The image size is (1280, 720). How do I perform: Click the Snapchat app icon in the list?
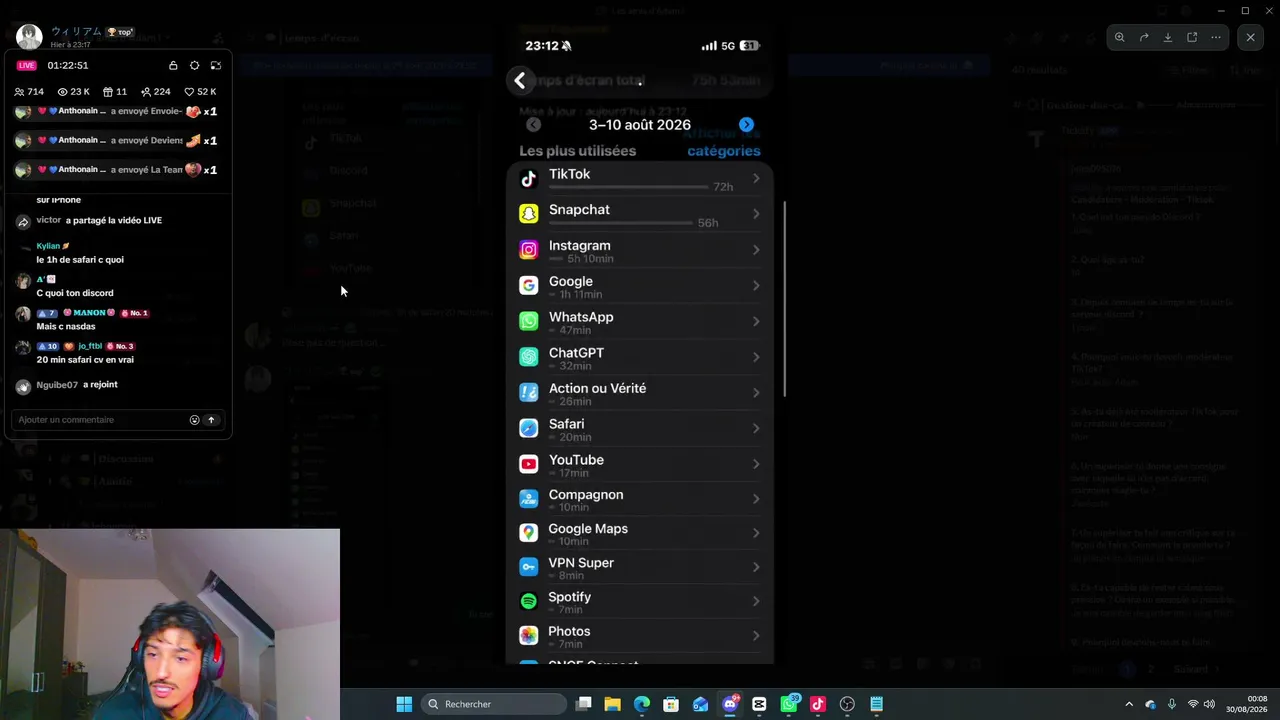[x=529, y=214]
